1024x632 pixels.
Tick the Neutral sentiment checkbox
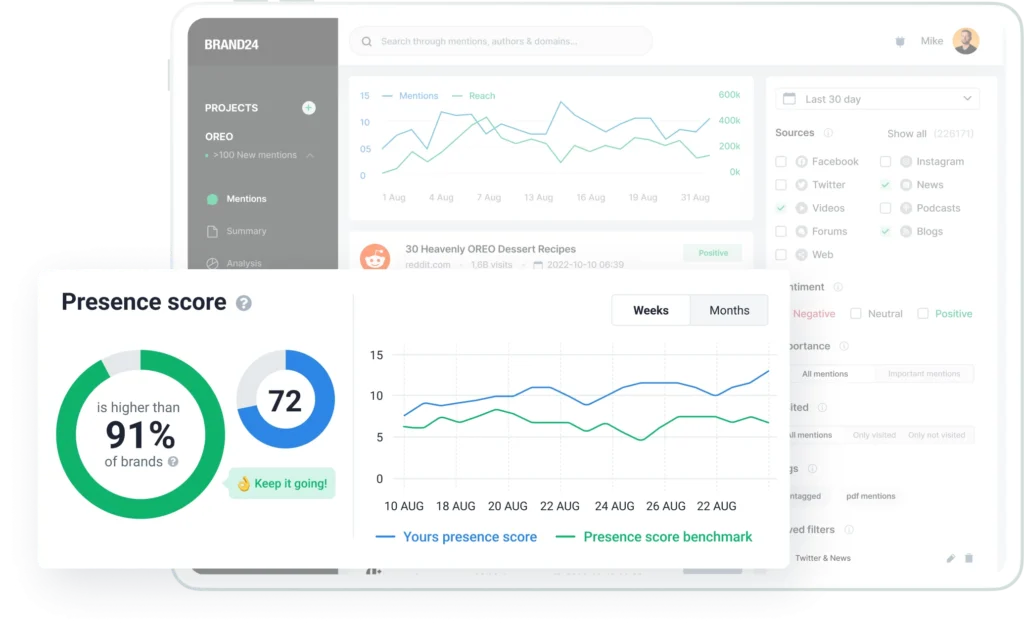pyautogui.click(x=855, y=314)
